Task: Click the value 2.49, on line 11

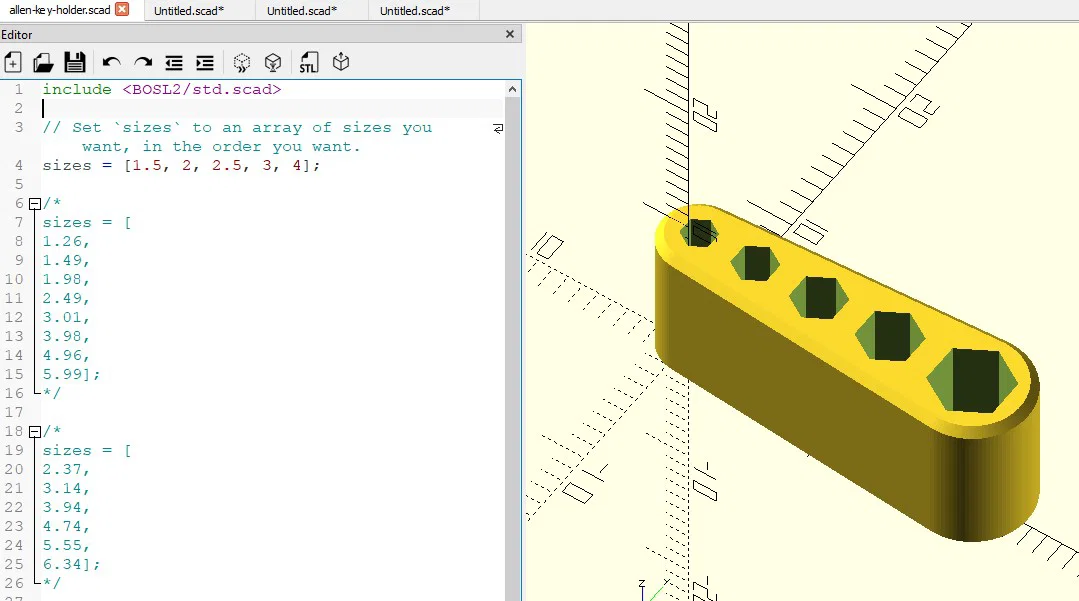Action: click(x=66, y=298)
